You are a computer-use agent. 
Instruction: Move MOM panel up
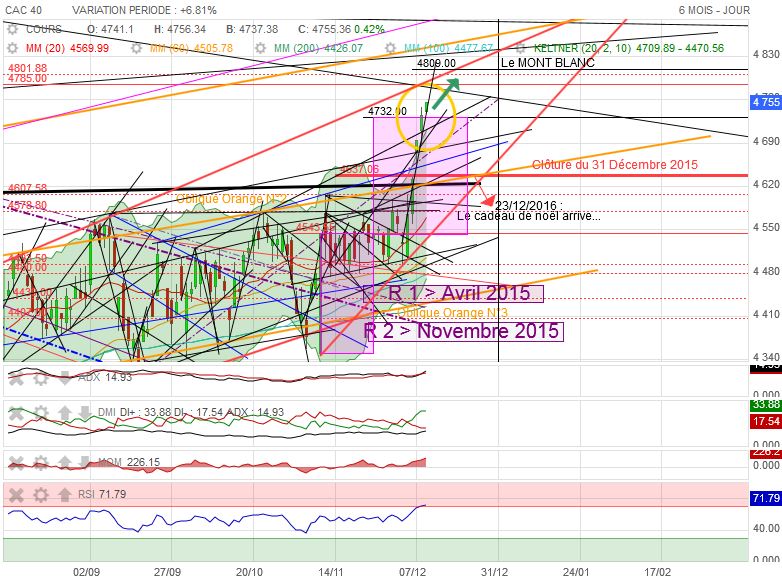(x=64, y=462)
